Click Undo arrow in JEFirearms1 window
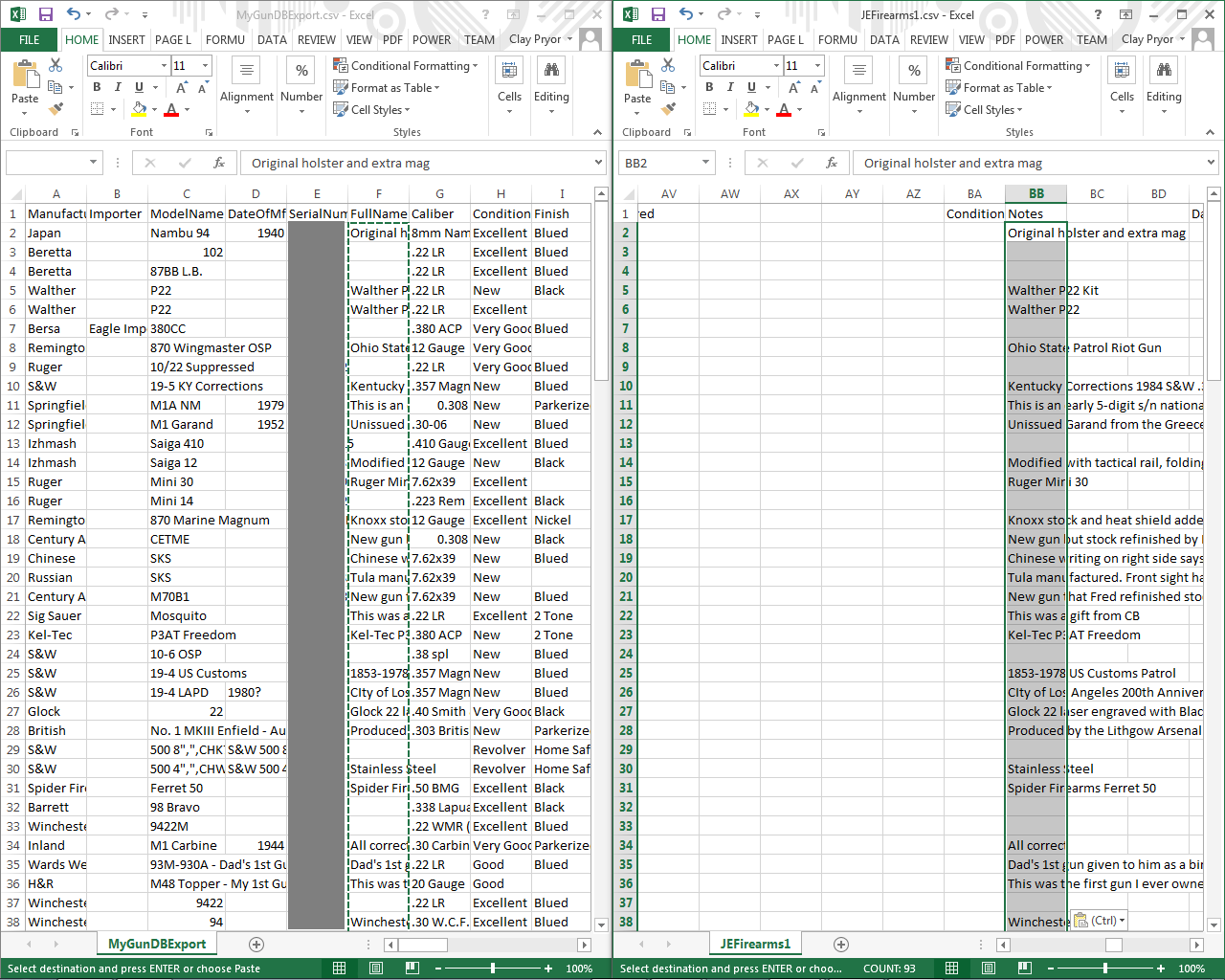Viewport: 1225px width, 980px height. tap(685, 14)
